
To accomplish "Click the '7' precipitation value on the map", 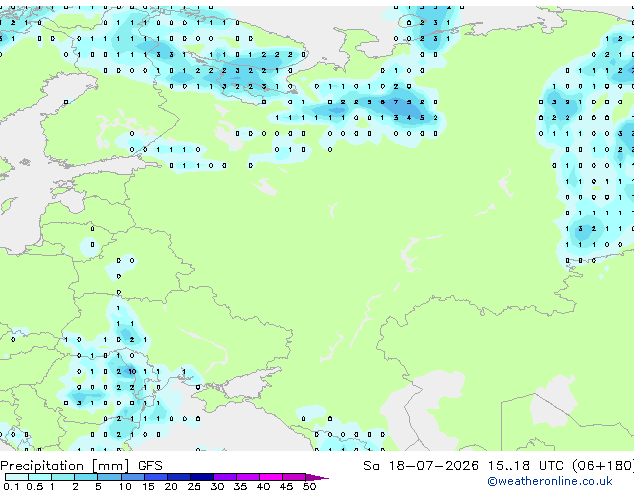I will tap(395, 102).
